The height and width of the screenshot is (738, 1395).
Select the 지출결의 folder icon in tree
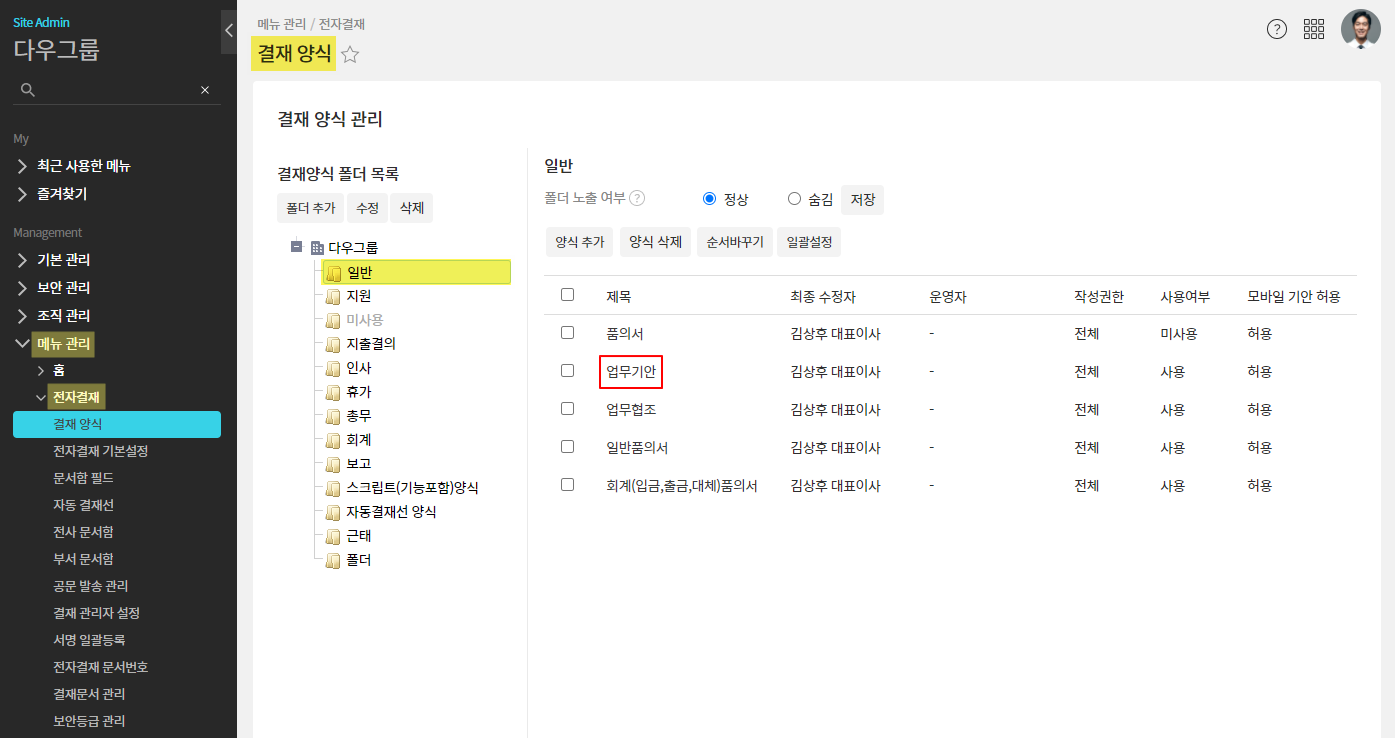(x=333, y=344)
